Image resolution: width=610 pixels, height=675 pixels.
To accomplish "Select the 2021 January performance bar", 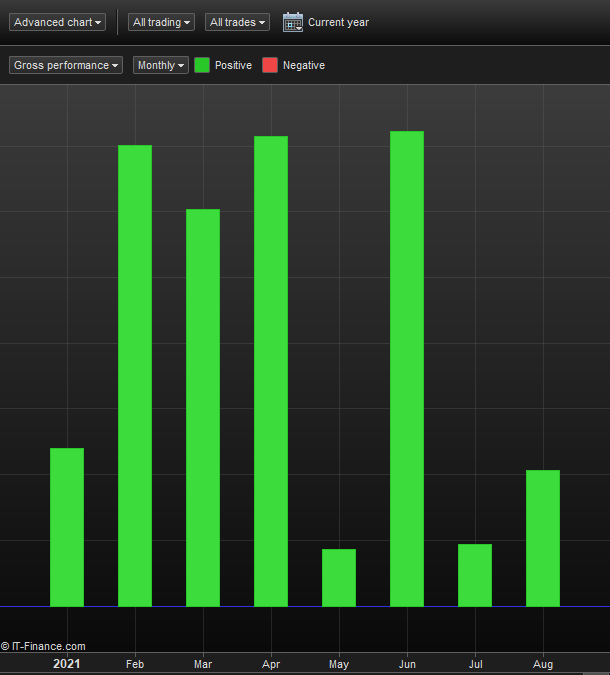I will pyautogui.click(x=67, y=527).
